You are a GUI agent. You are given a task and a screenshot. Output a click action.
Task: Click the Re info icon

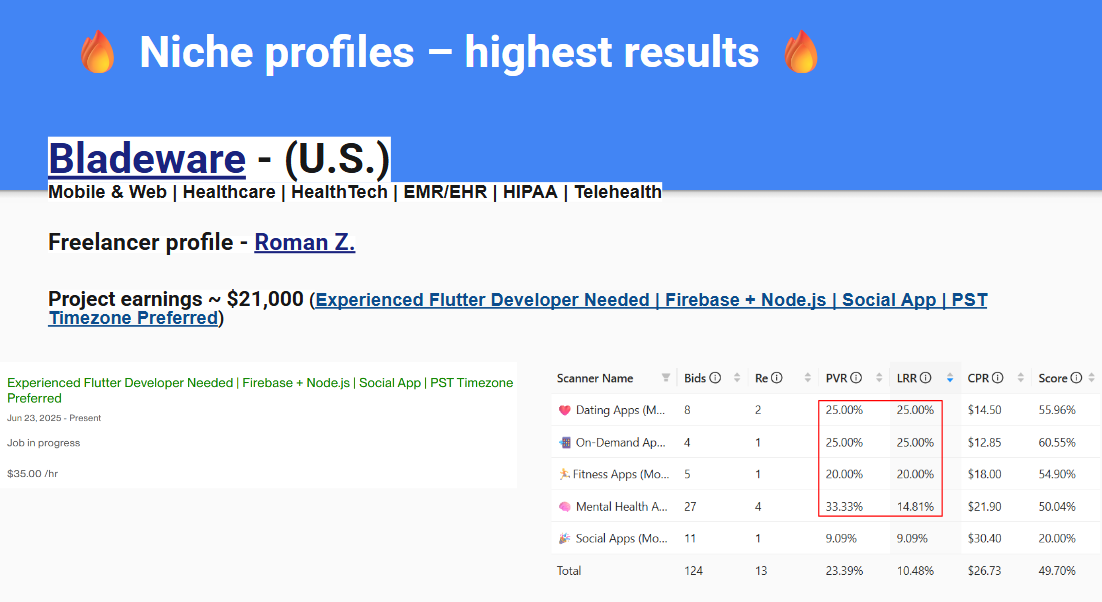[777, 378]
